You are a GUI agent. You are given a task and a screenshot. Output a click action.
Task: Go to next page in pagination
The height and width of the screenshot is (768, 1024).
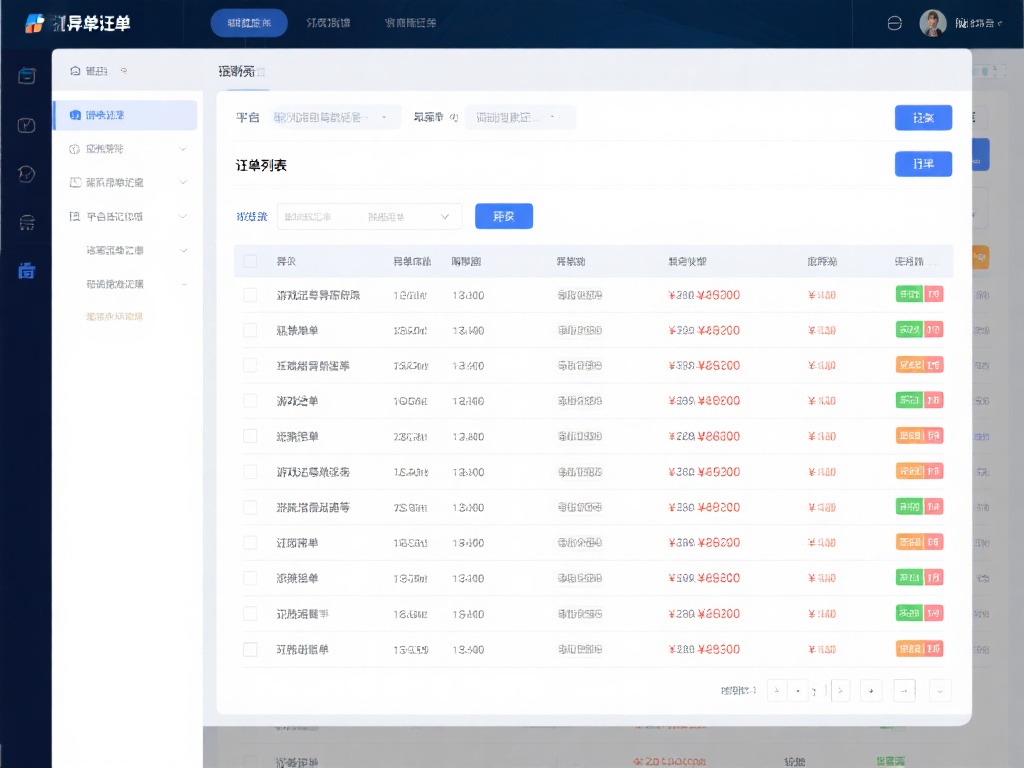click(x=841, y=690)
